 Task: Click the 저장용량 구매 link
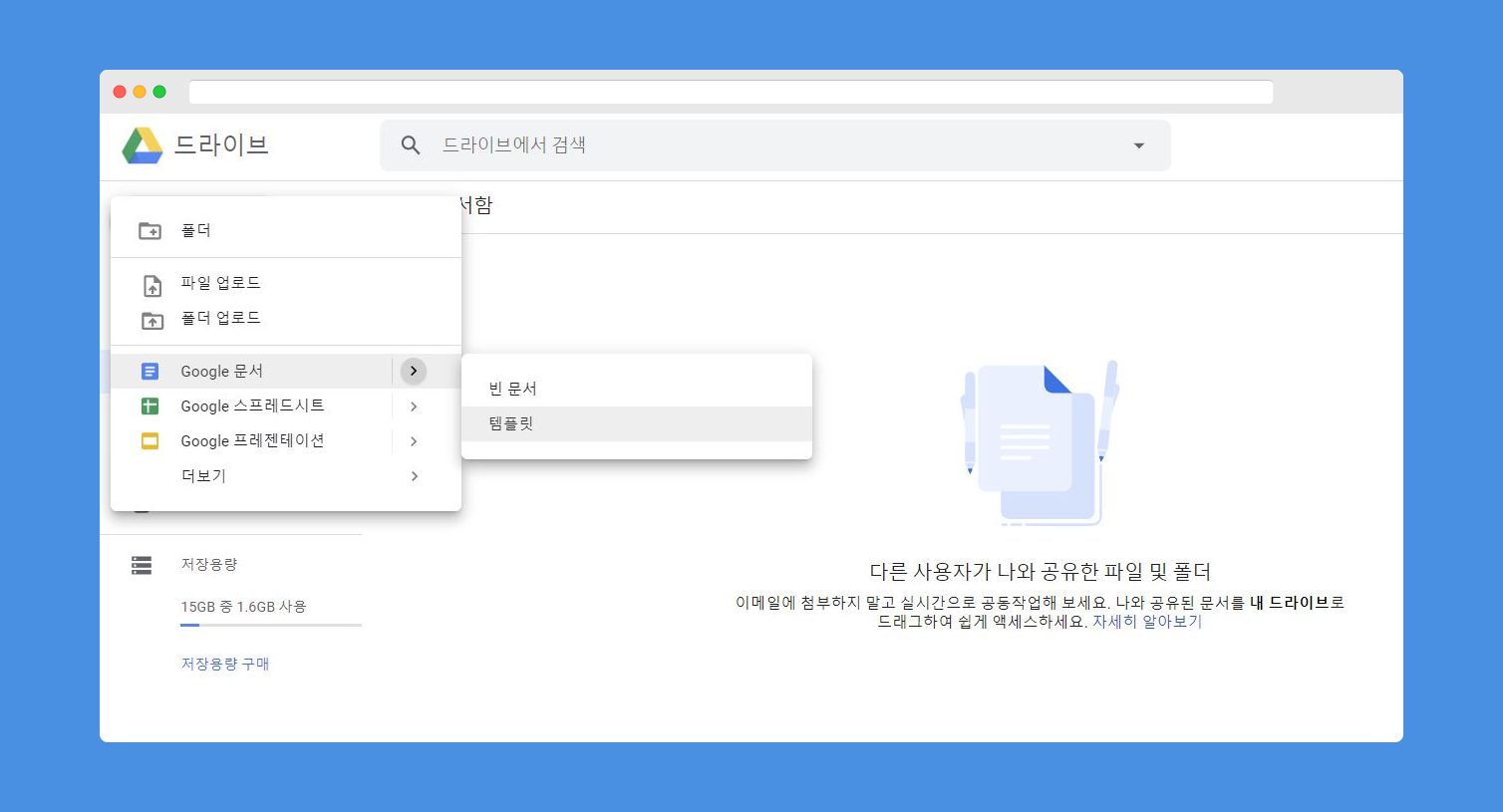[225, 665]
